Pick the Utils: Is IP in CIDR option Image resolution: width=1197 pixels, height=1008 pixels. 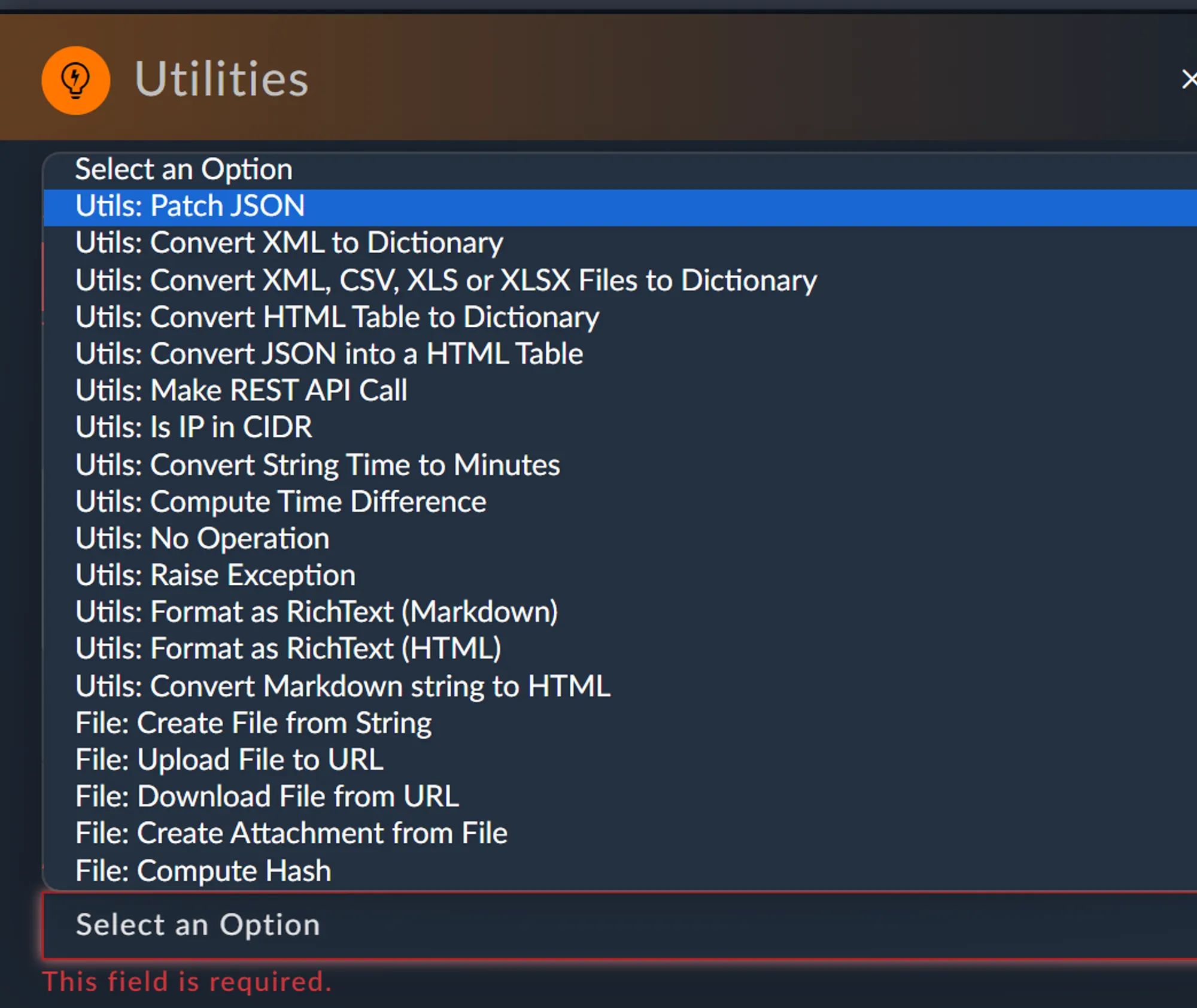(x=193, y=428)
